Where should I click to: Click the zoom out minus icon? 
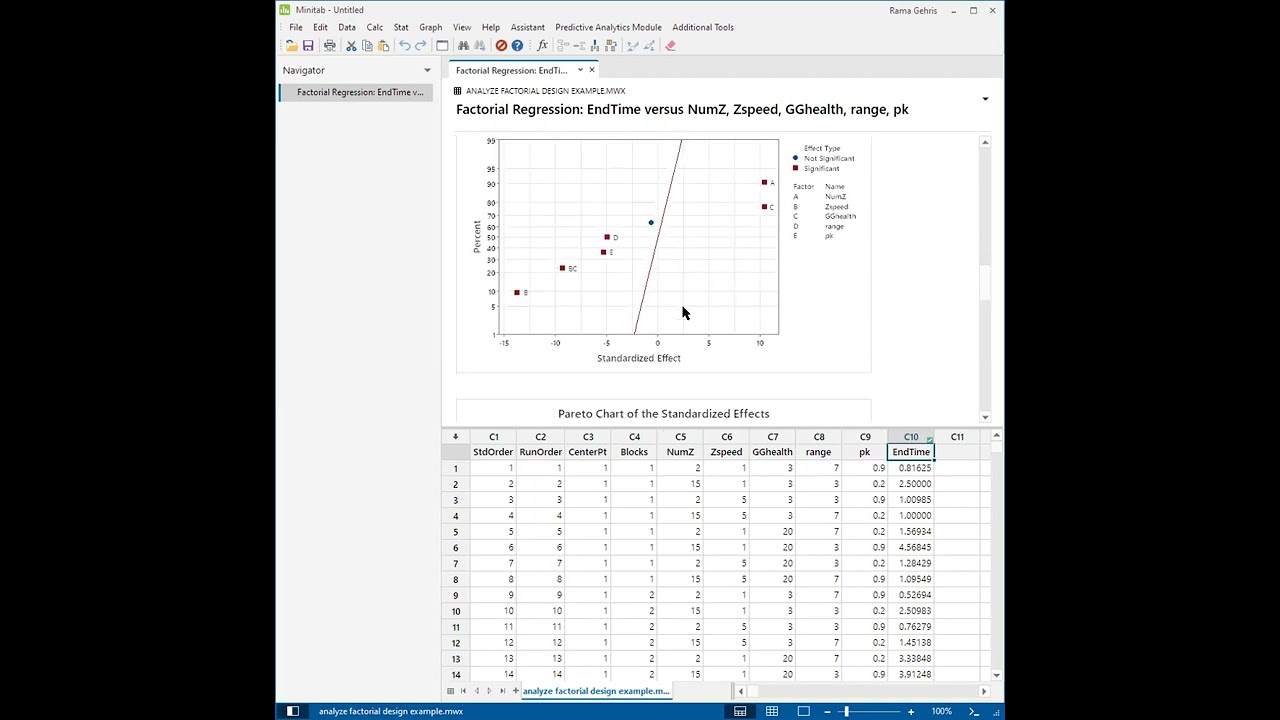pyautogui.click(x=827, y=711)
